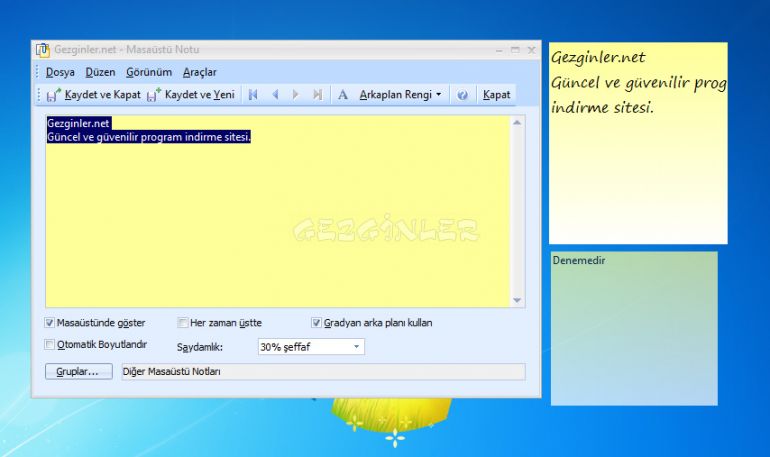770x457 pixels.
Task: Open the Görünüm menu
Action: [x=149, y=72]
